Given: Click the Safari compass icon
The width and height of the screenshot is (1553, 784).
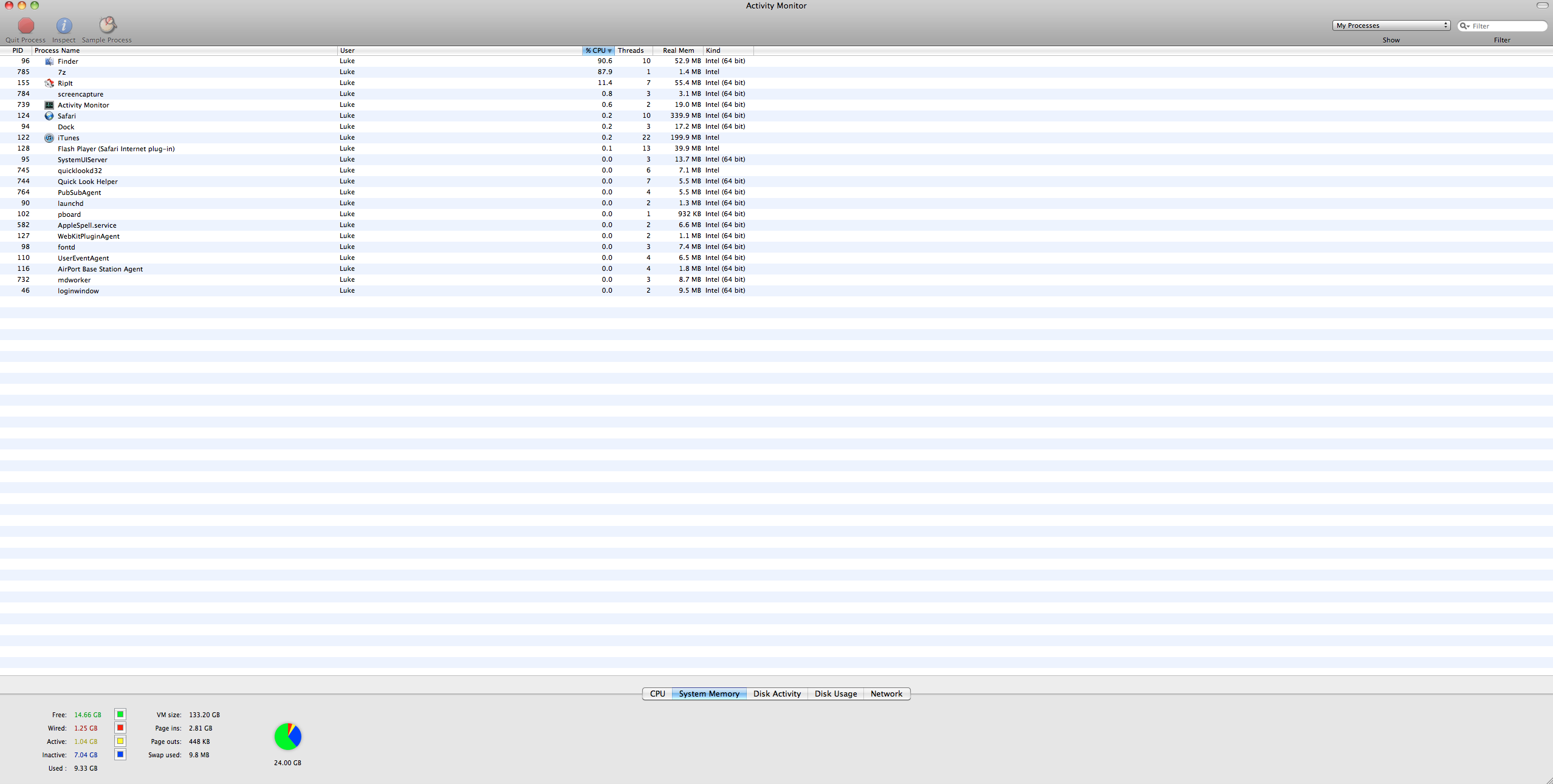Looking at the screenshot, I should (x=49, y=116).
